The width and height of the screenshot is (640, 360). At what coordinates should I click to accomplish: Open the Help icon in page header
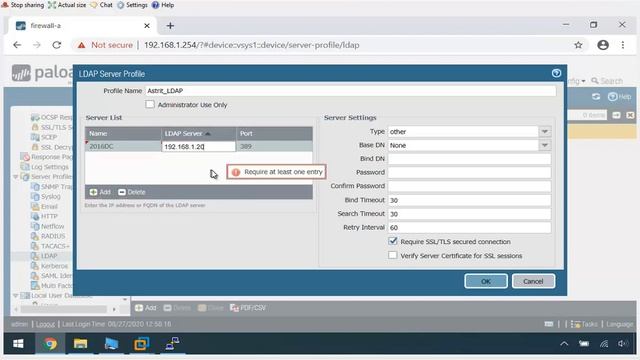[x=619, y=97]
